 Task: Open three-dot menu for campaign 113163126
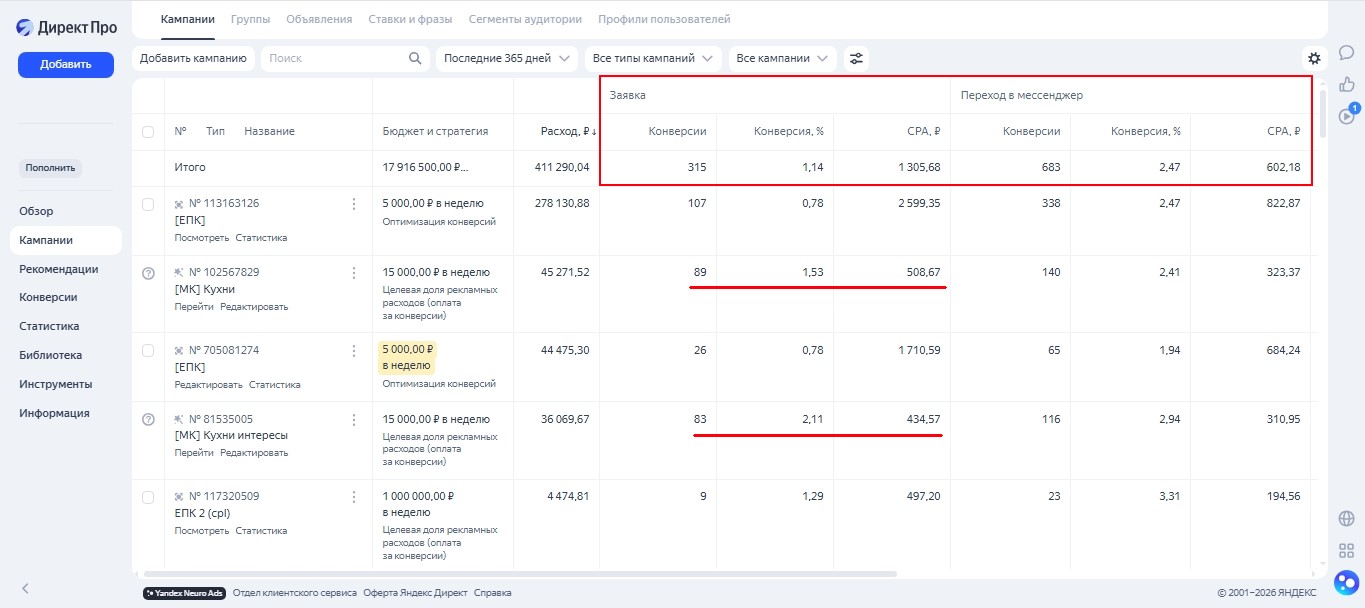pos(353,204)
